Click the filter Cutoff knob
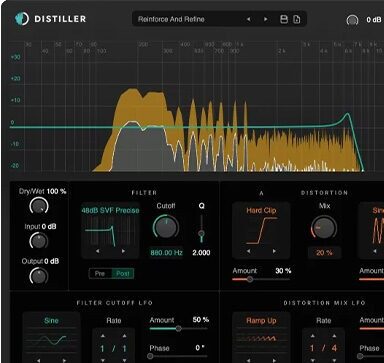 pyautogui.click(x=166, y=228)
